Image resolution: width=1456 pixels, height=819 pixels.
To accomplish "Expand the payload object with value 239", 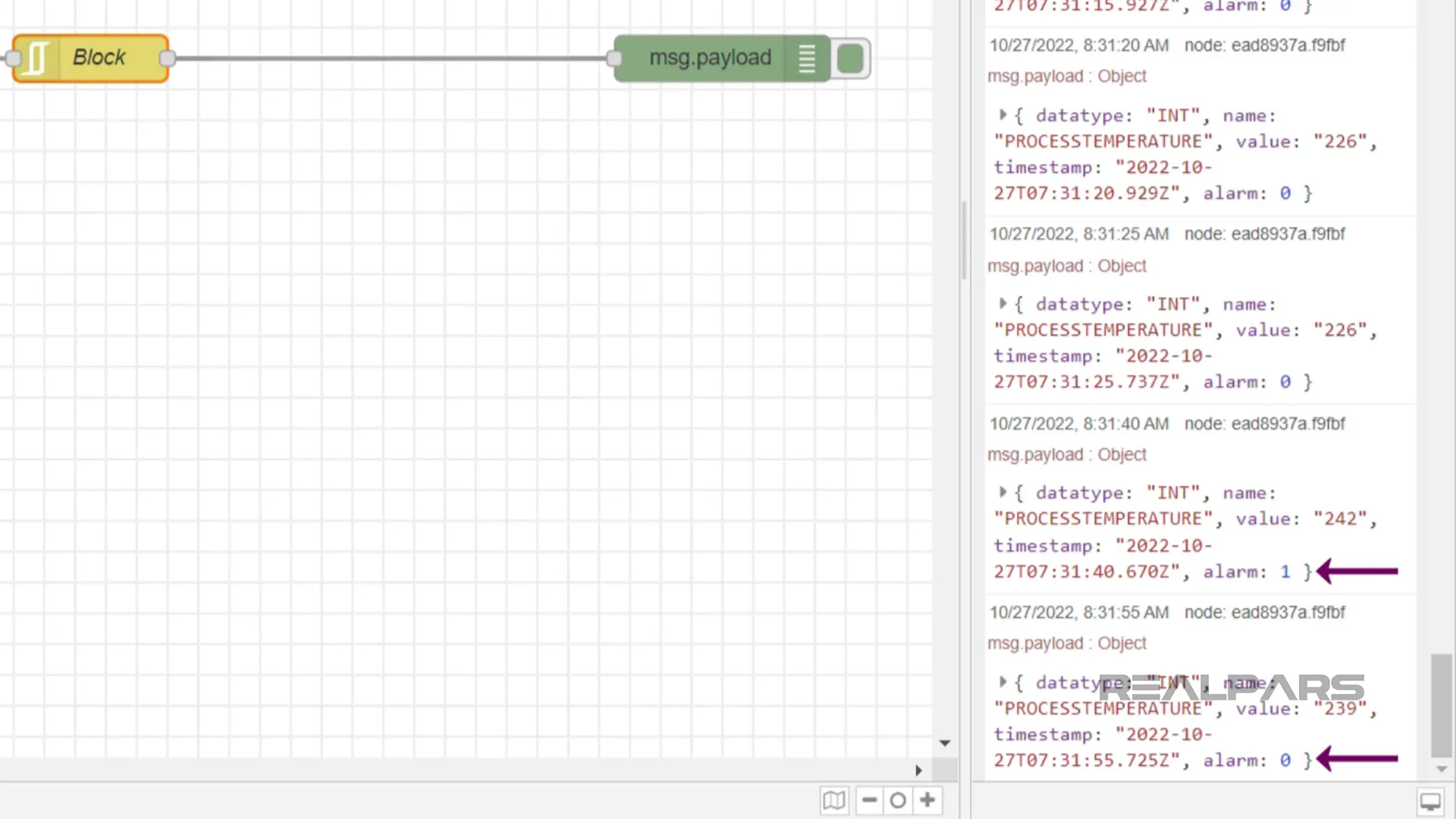I will [1003, 682].
